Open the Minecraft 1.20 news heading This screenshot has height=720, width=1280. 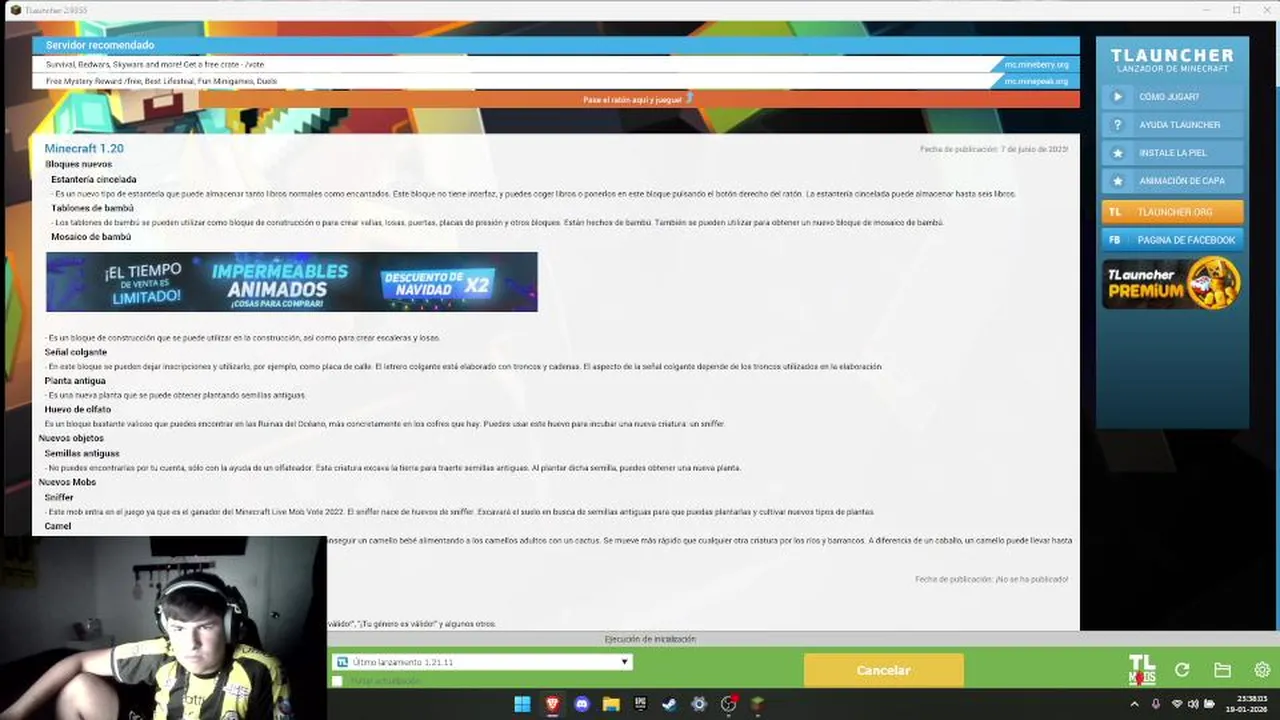click(84, 148)
